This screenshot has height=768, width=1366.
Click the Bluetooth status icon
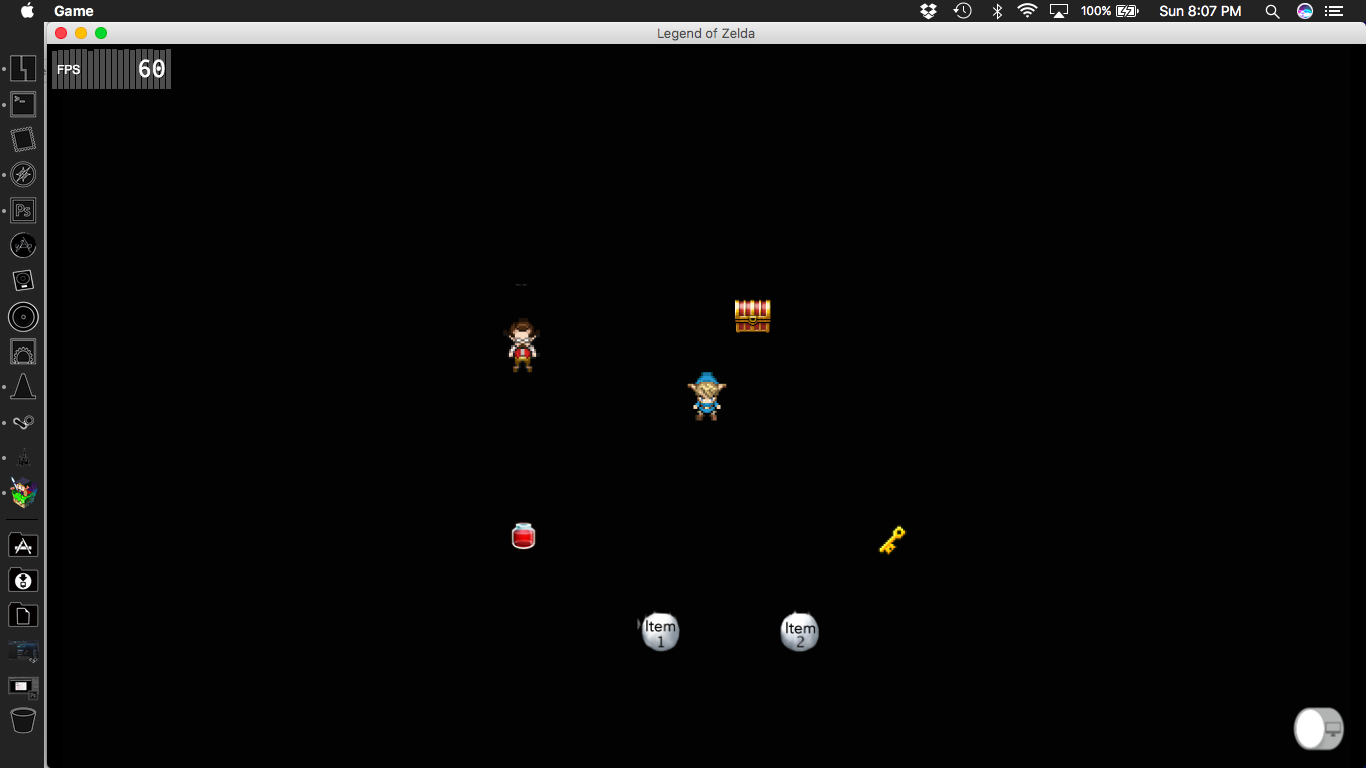[x=997, y=11]
